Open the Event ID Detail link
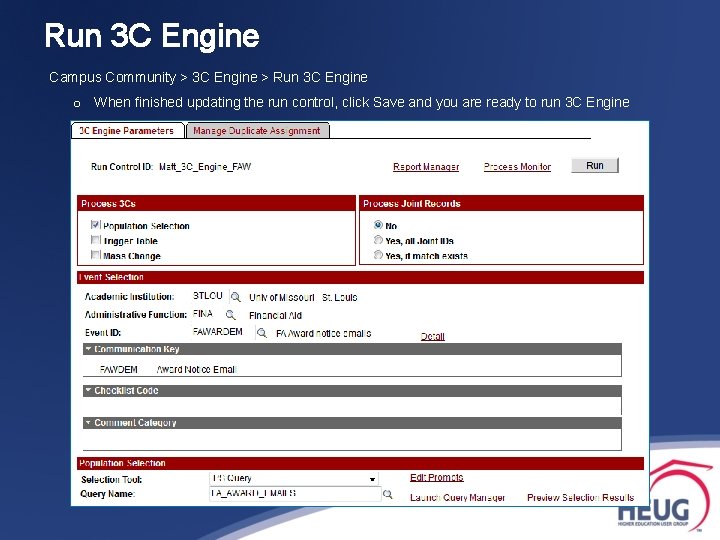720x540 pixels. point(433,336)
